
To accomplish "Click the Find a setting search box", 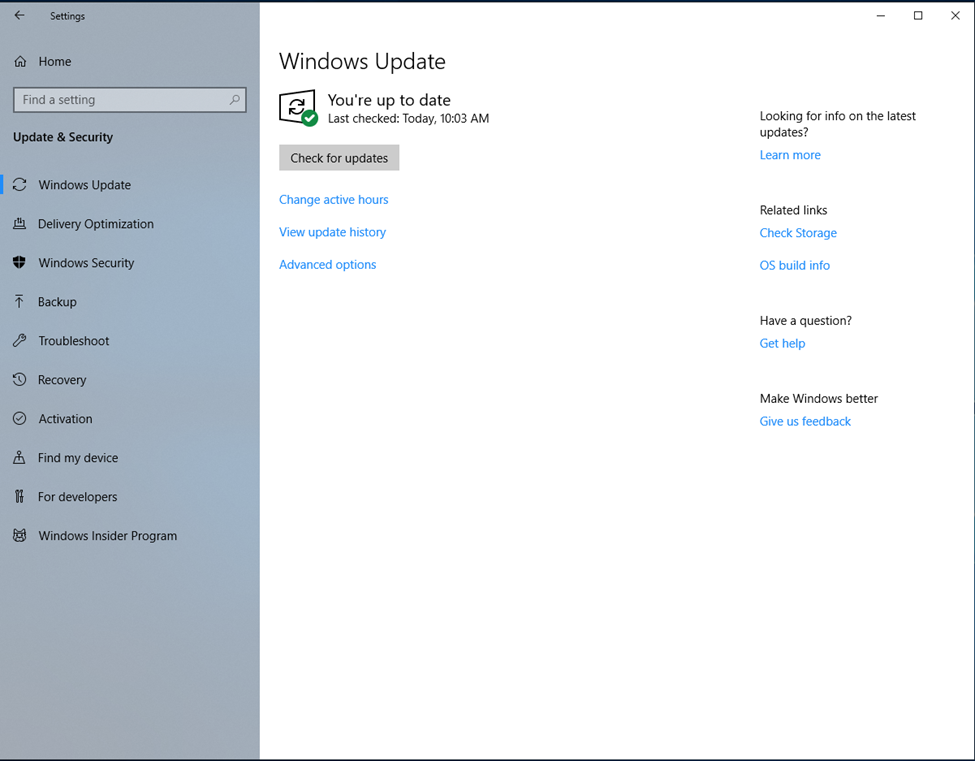I will click(x=129, y=99).
